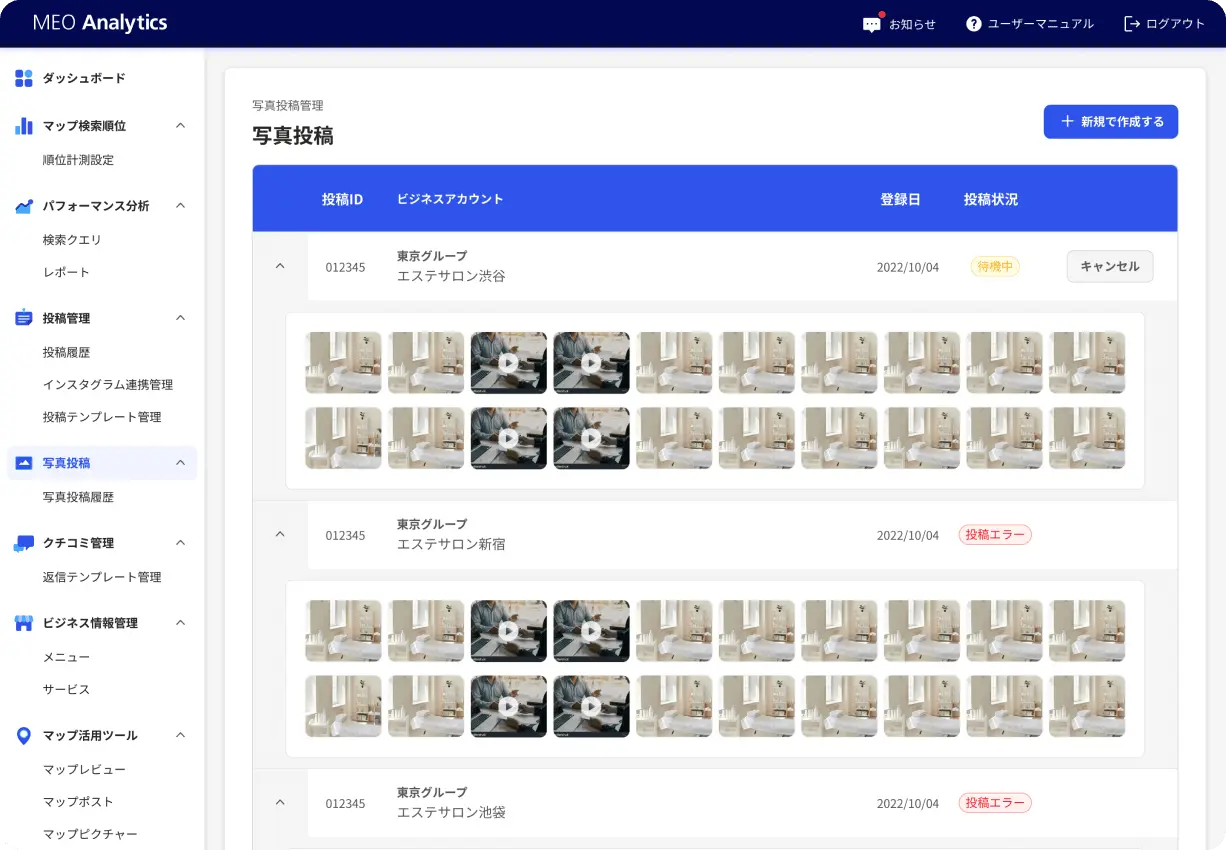Open the ビジネス情報管理 storefront icon
The height and width of the screenshot is (850, 1226).
click(21, 622)
